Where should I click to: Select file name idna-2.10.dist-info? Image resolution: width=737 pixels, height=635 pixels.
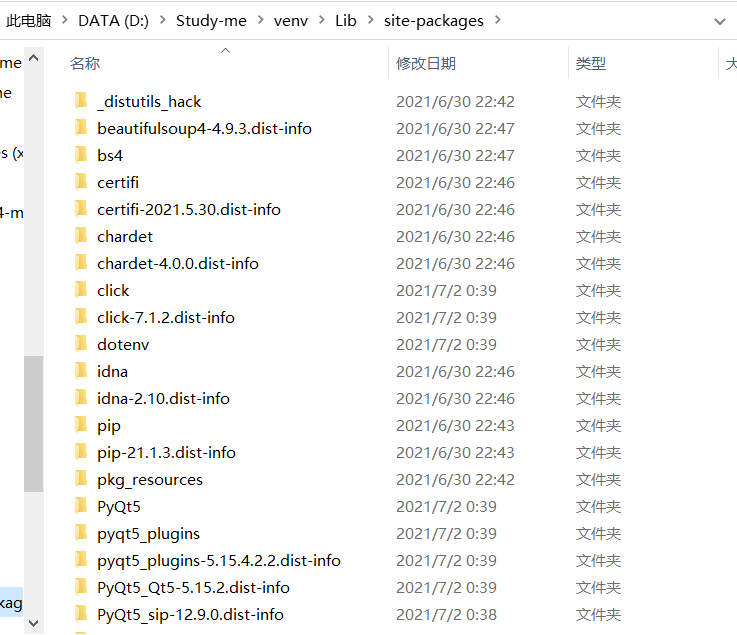point(163,399)
